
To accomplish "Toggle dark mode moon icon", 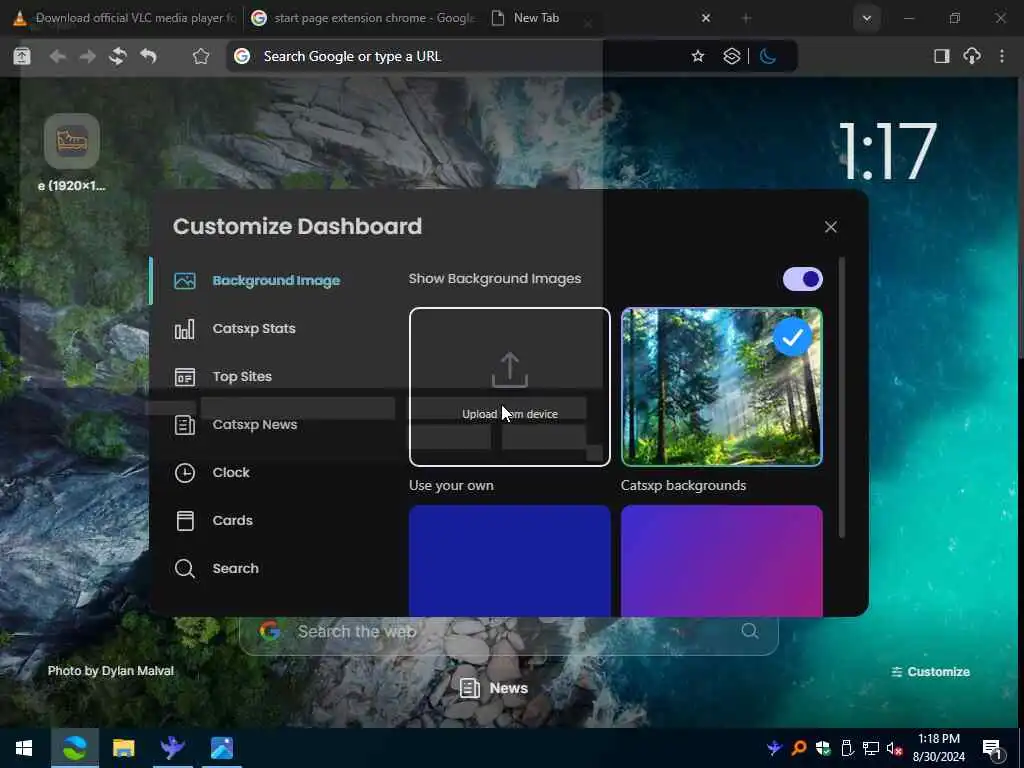I will pyautogui.click(x=768, y=57).
